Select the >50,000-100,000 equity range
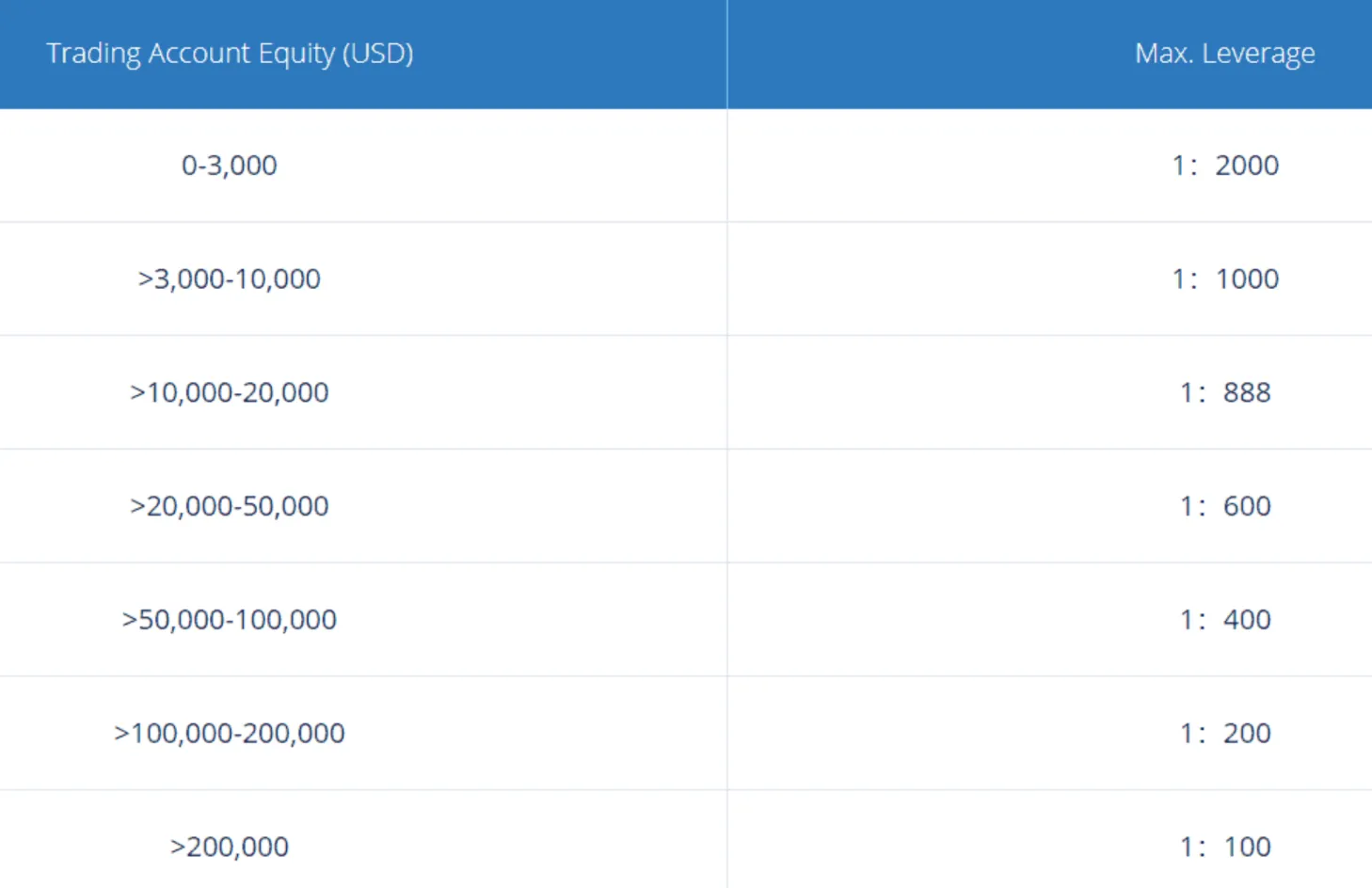The height and width of the screenshot is (888, 1372). click(x=230, y=620)
